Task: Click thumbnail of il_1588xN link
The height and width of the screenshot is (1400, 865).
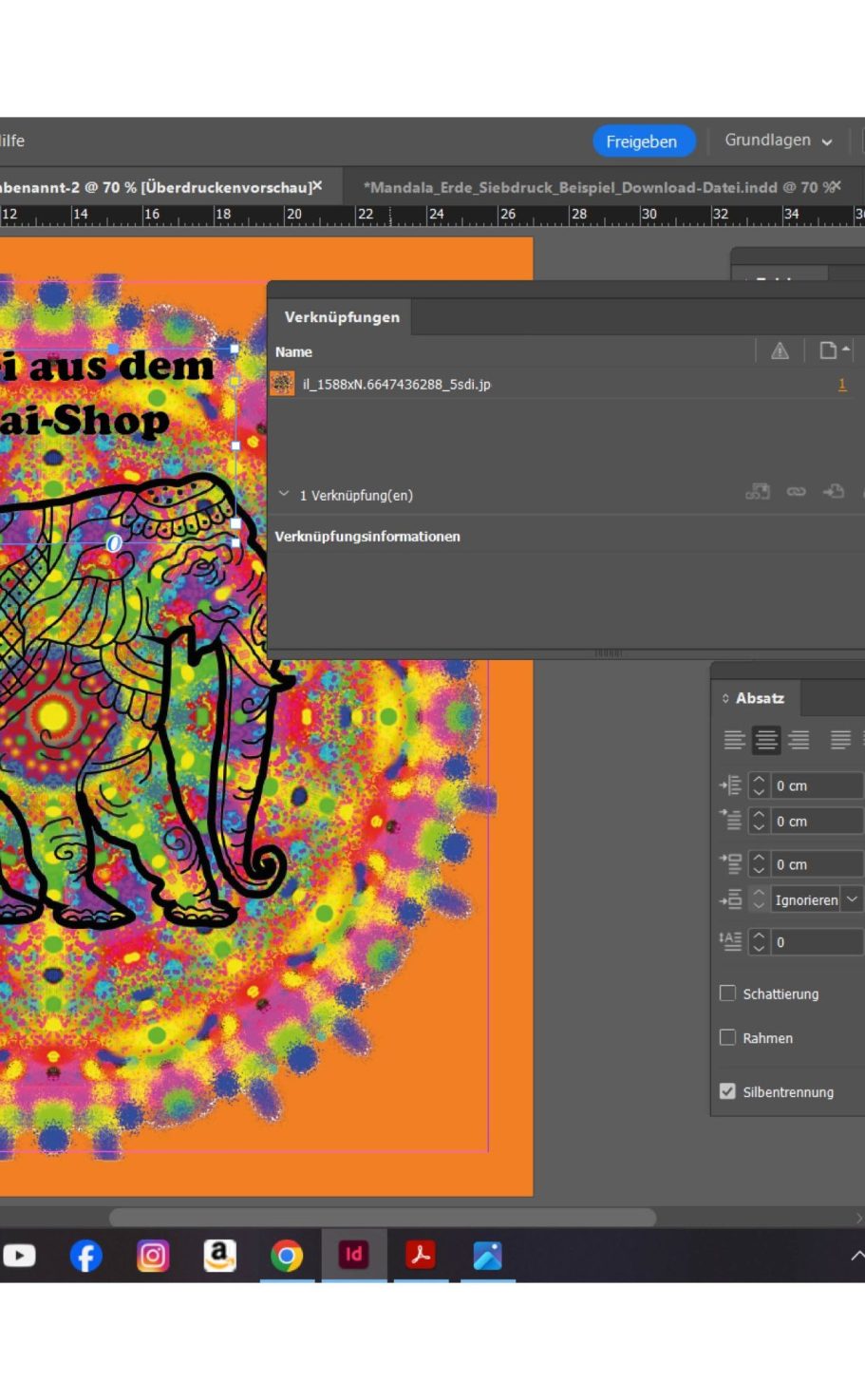Action: (282, 384)
